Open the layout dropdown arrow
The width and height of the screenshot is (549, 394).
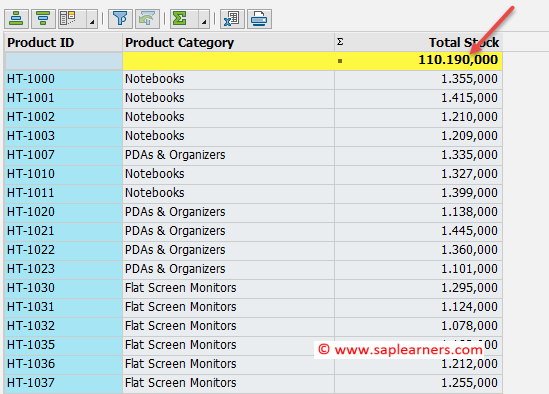(x=92, y=19)
